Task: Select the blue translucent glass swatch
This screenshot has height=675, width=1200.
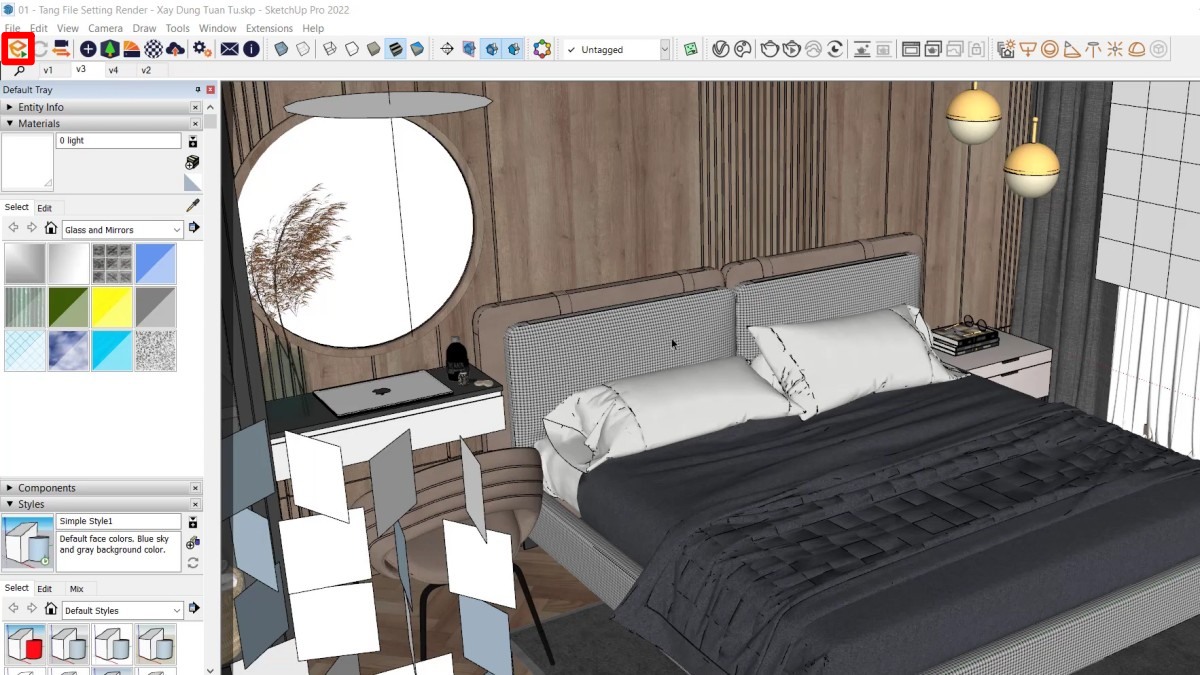Action: (x=156, y=263)
